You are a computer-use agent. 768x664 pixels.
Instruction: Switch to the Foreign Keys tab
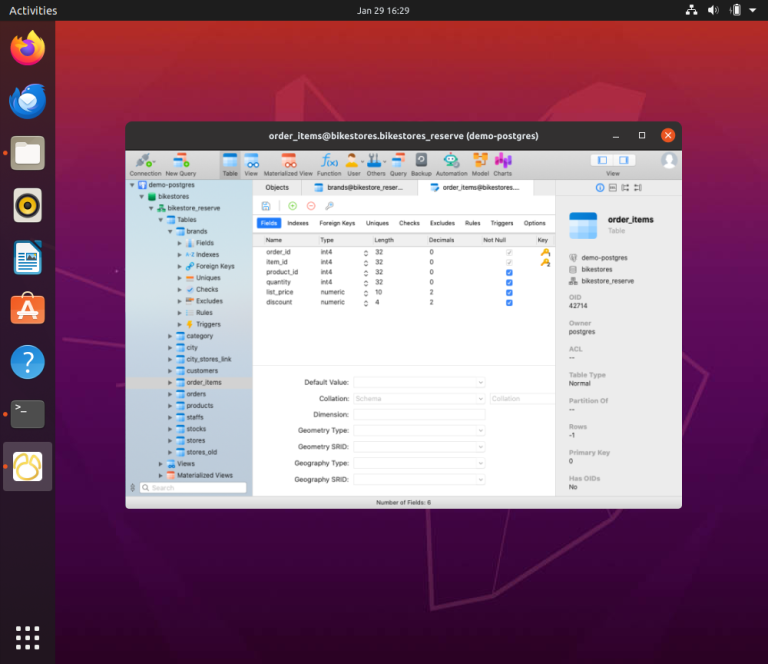point(337,223)
